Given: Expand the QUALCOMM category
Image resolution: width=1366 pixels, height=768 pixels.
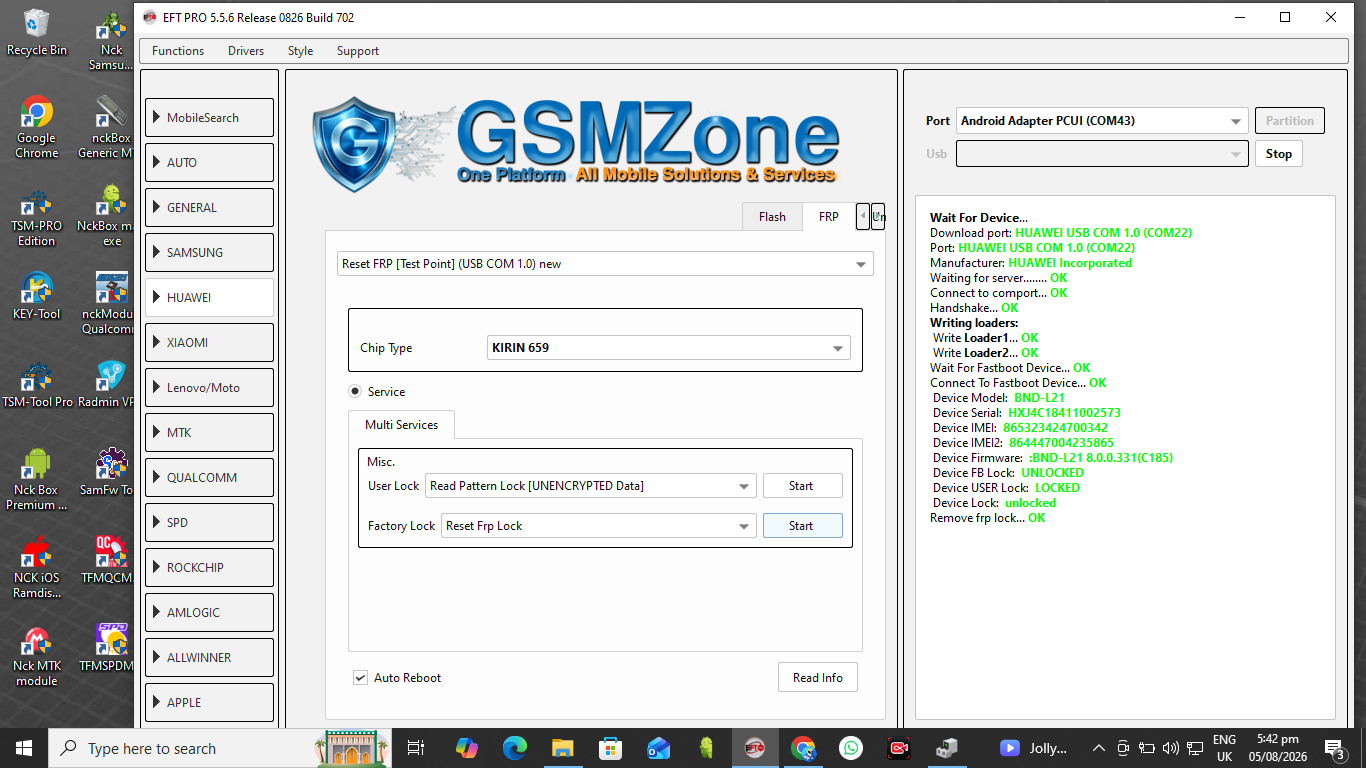Looking at the screenshot, I should coord(209,477).
